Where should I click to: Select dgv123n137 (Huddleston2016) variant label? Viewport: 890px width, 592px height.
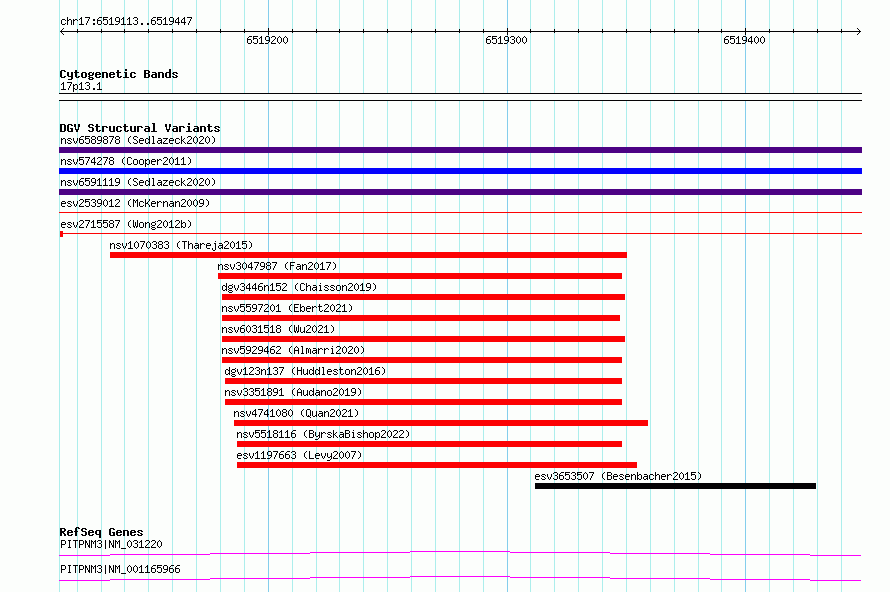[x=305, y=371]
